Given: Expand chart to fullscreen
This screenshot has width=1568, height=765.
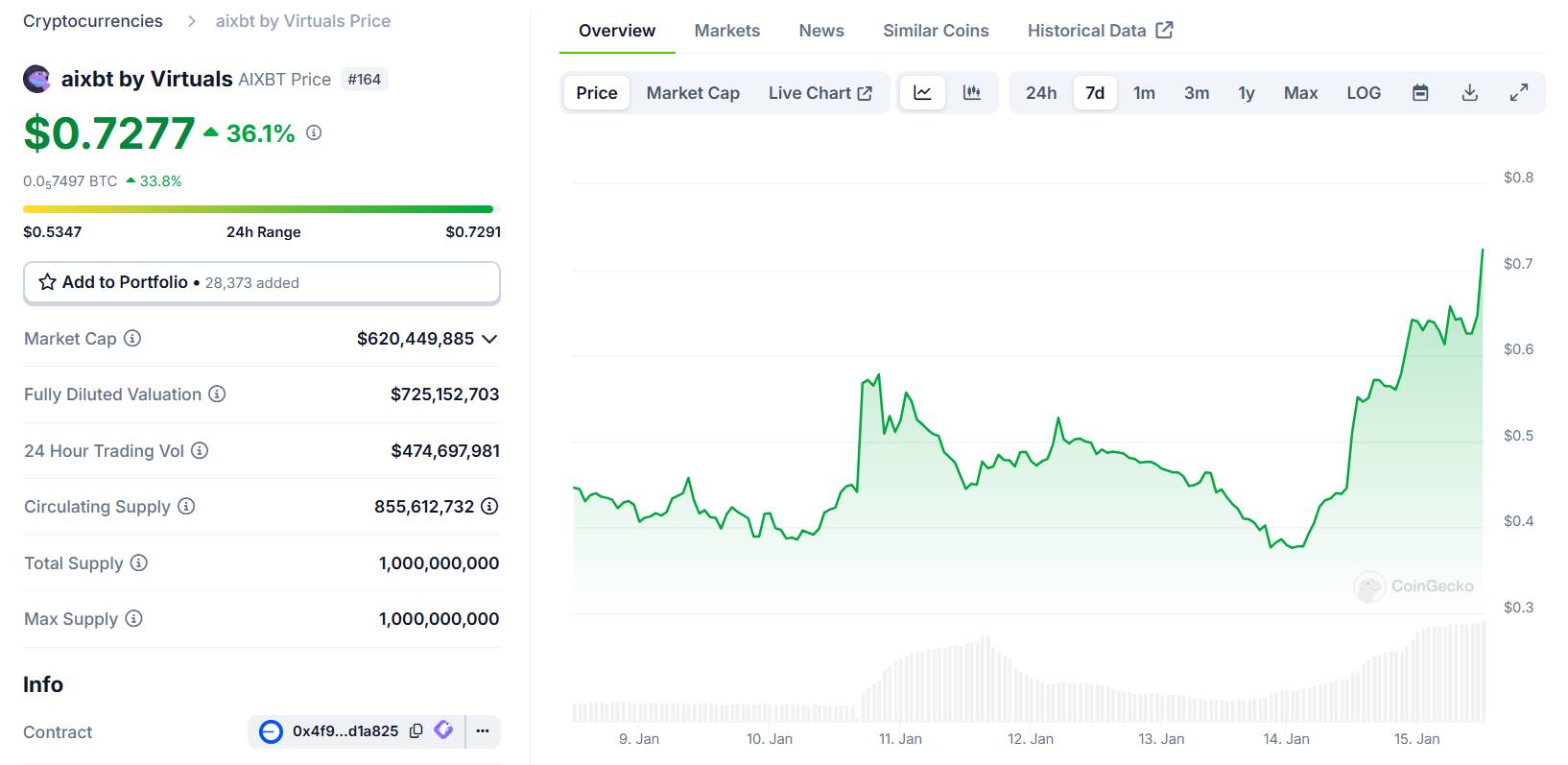Looking at the screenshot, I should click(x=1519, y=93).
